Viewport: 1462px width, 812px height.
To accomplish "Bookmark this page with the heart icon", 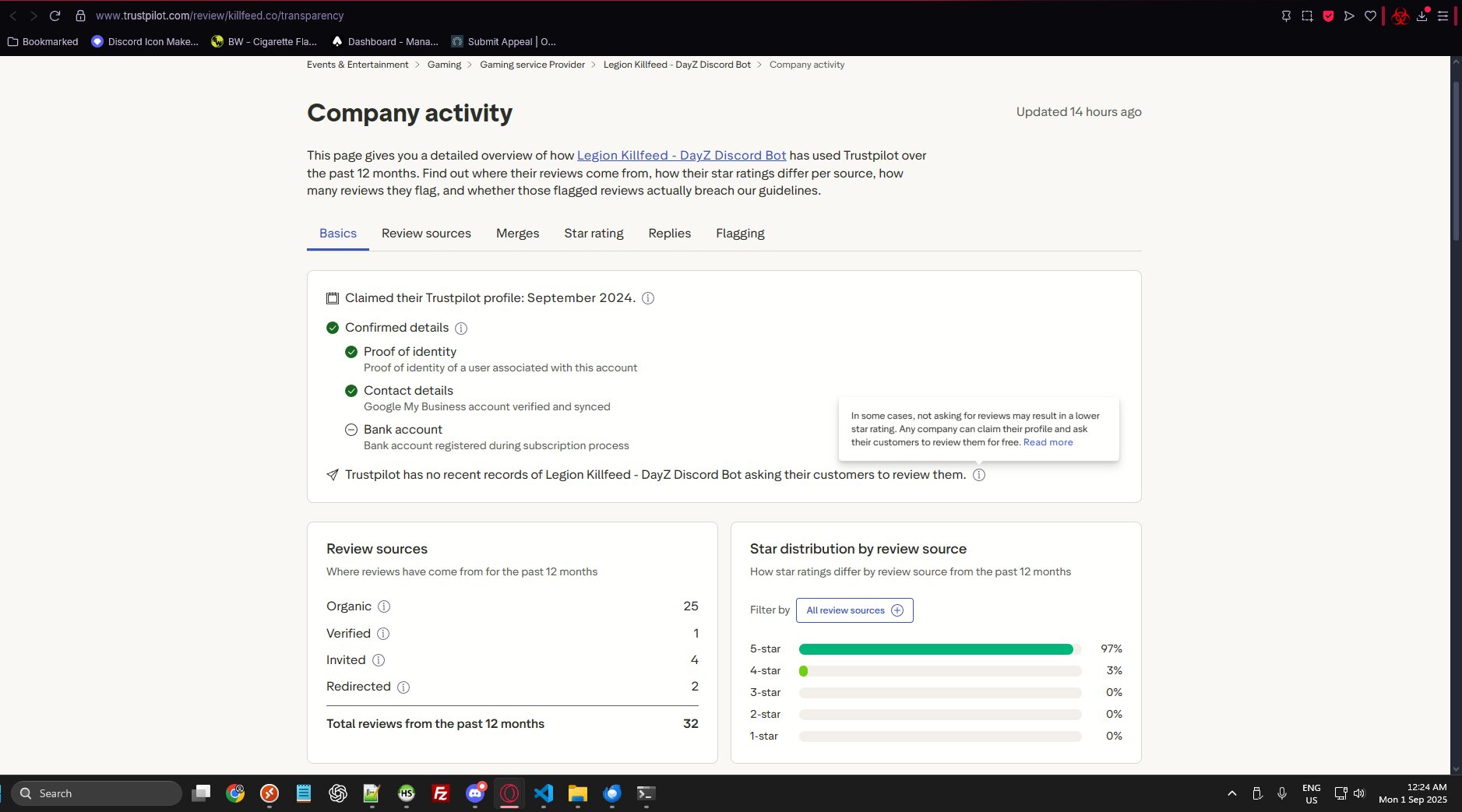I will point(1370,16).
